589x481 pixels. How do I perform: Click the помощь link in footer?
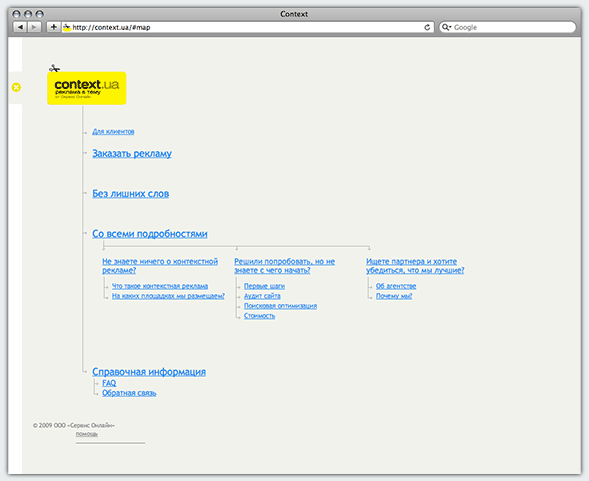click(x=87, y=434)
